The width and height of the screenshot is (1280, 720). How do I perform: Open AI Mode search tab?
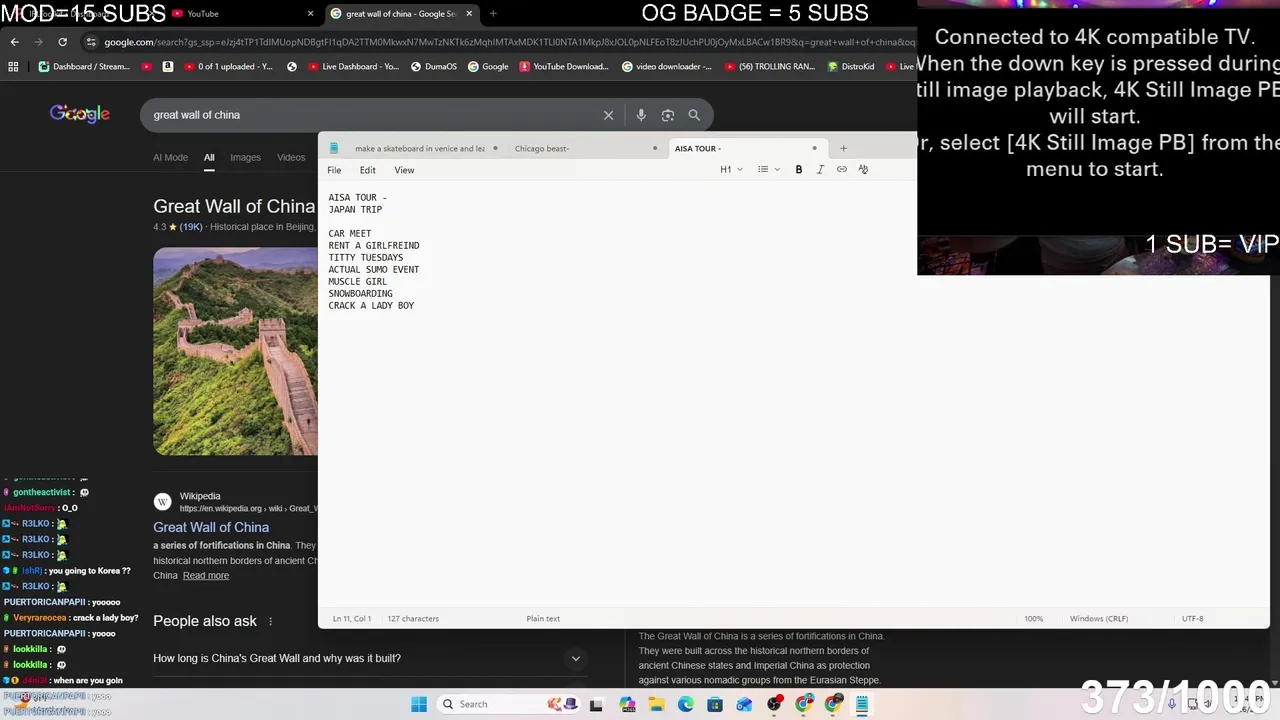(170, 157)
